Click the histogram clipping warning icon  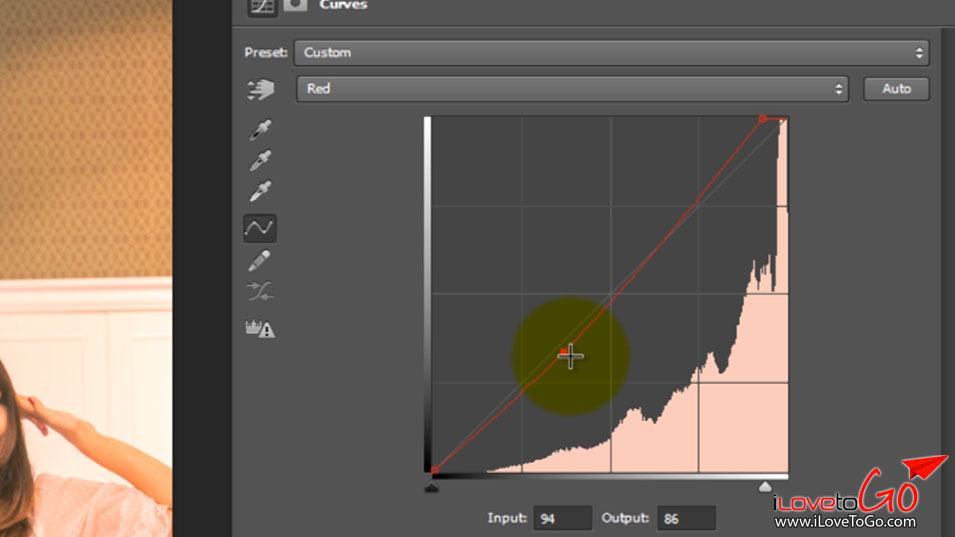pos(260,329)
